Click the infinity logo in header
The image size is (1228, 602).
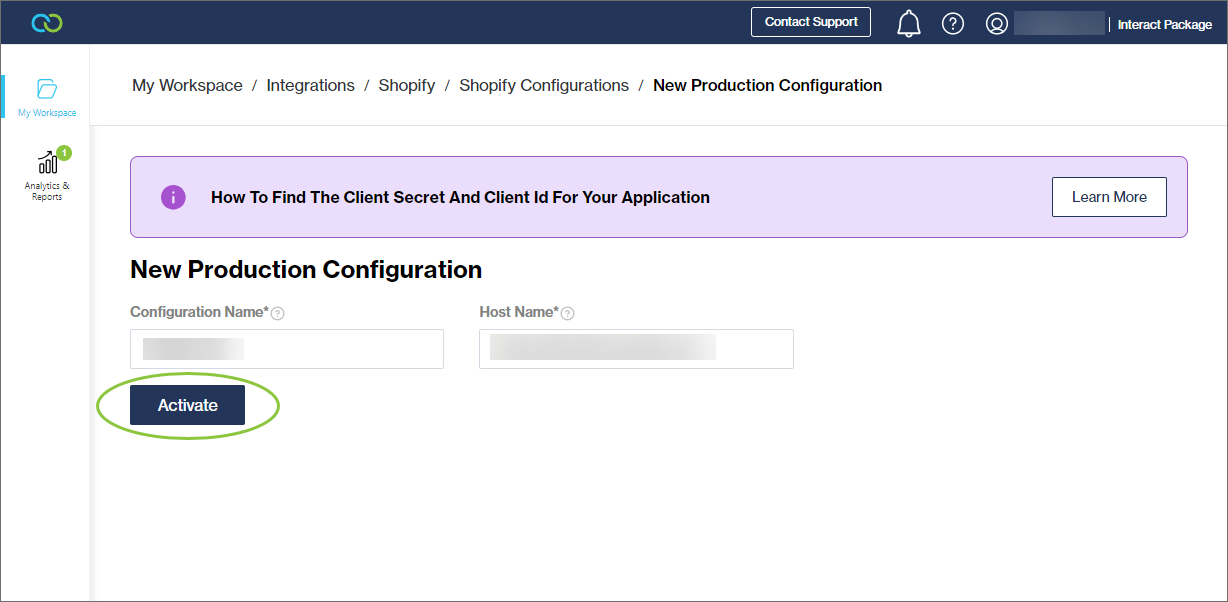(47, 23)
